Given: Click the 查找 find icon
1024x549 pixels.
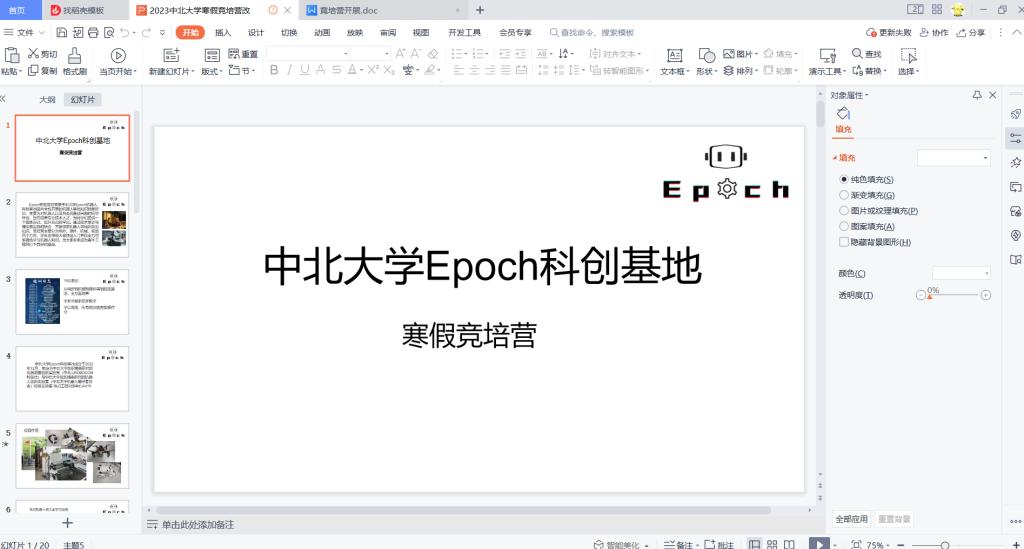Looking at the screenshot, I should click(x=866, y=54).
